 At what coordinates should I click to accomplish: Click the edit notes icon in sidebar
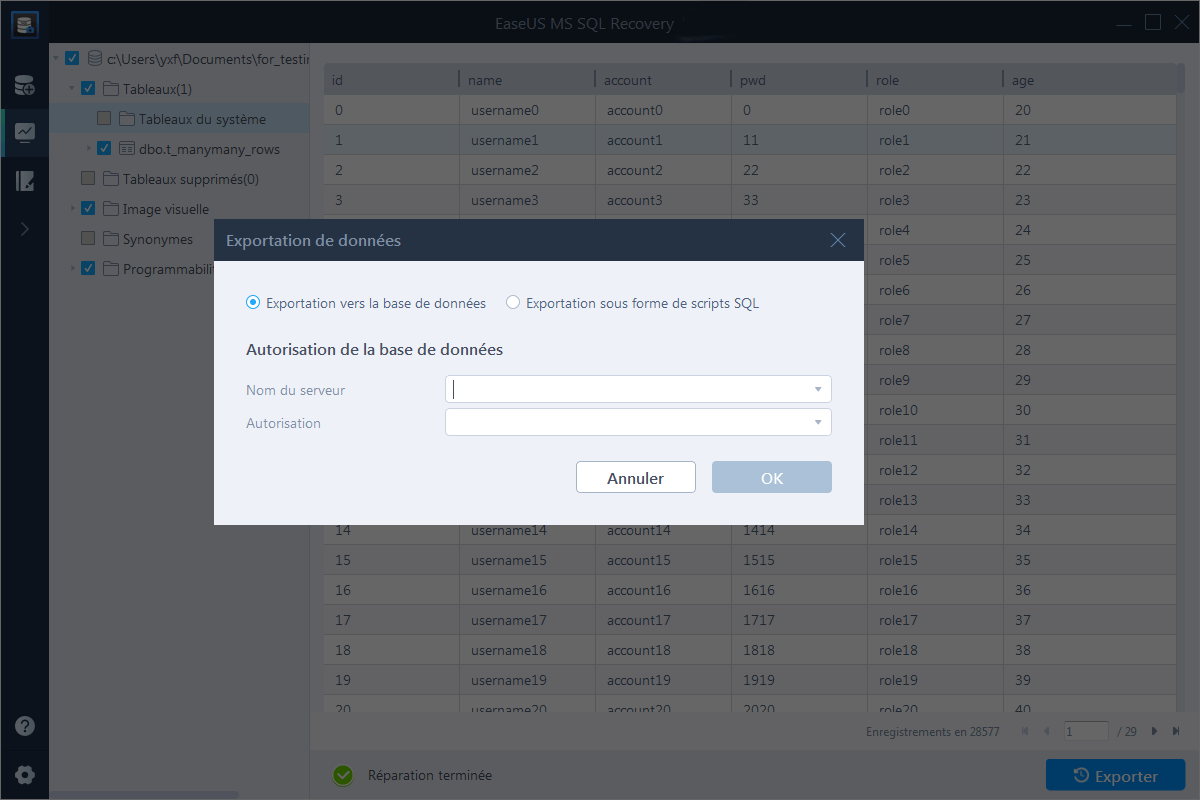click(x=24, y=181)
